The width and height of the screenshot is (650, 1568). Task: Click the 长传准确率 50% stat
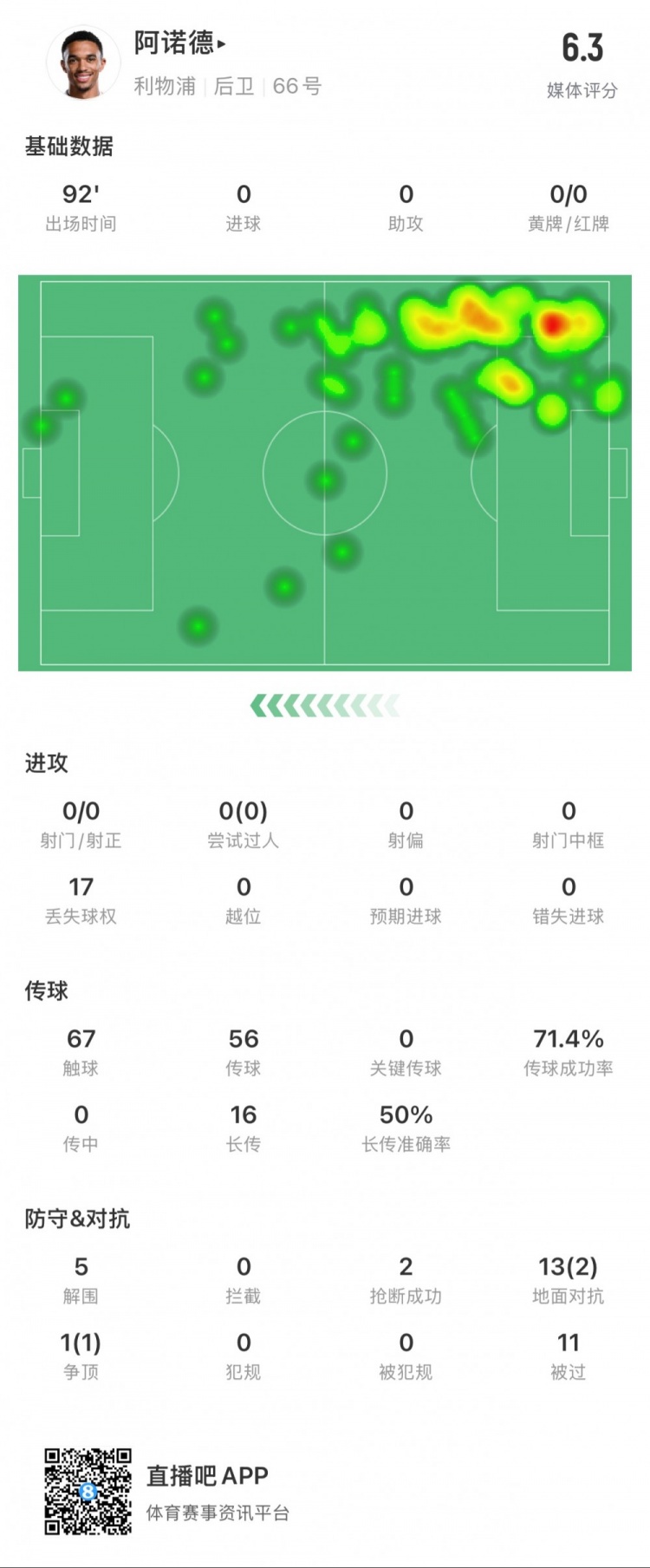coord(406,1127)
